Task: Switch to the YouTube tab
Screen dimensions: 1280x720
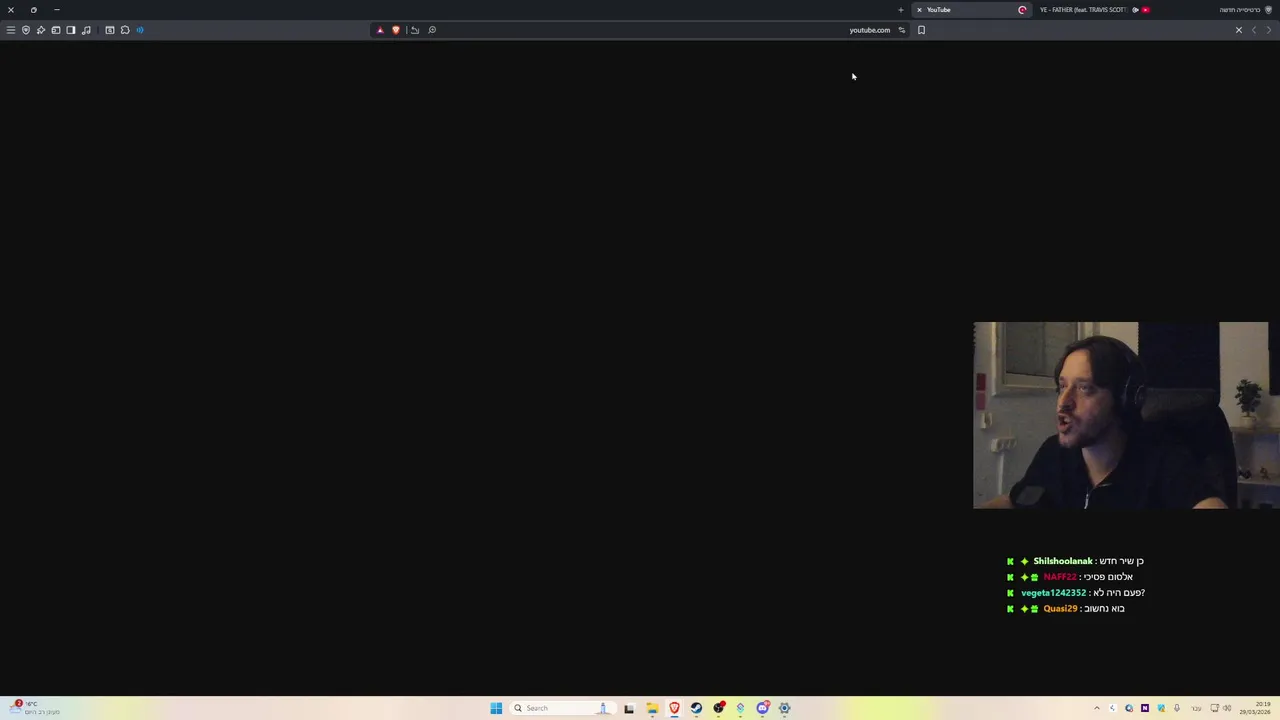Action: click(971, 10)
